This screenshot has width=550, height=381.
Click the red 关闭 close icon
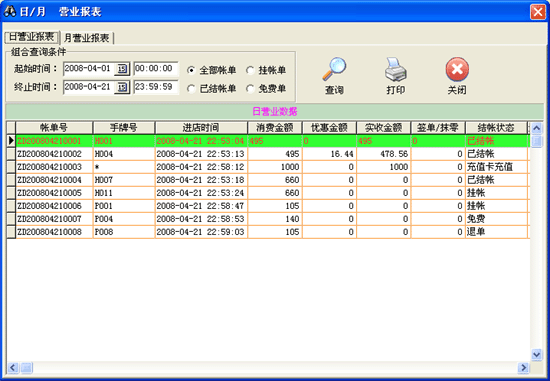pyautogui.click(x=457, y=69)
